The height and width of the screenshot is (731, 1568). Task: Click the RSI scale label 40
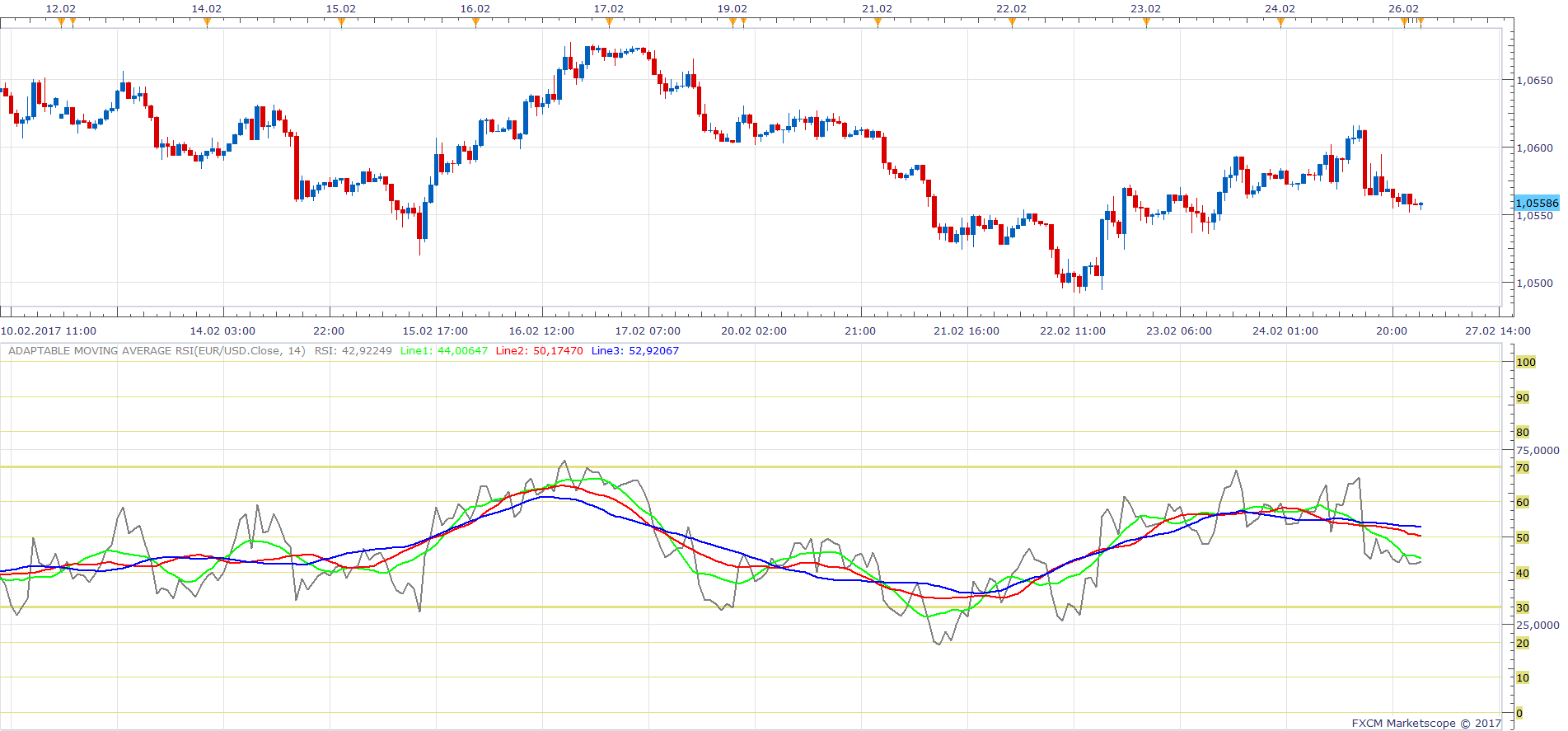1523,573
